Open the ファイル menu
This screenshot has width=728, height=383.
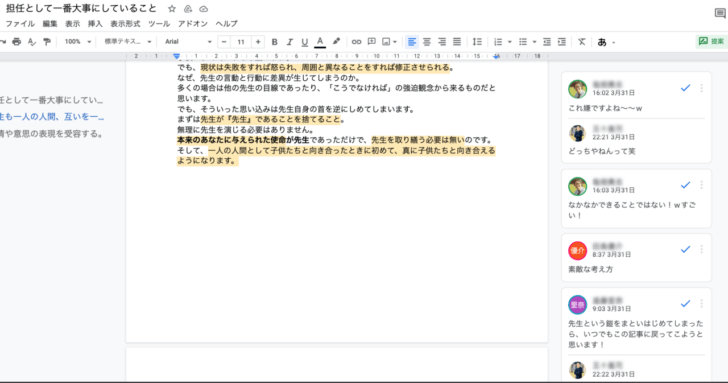click(x=20, y=24)
